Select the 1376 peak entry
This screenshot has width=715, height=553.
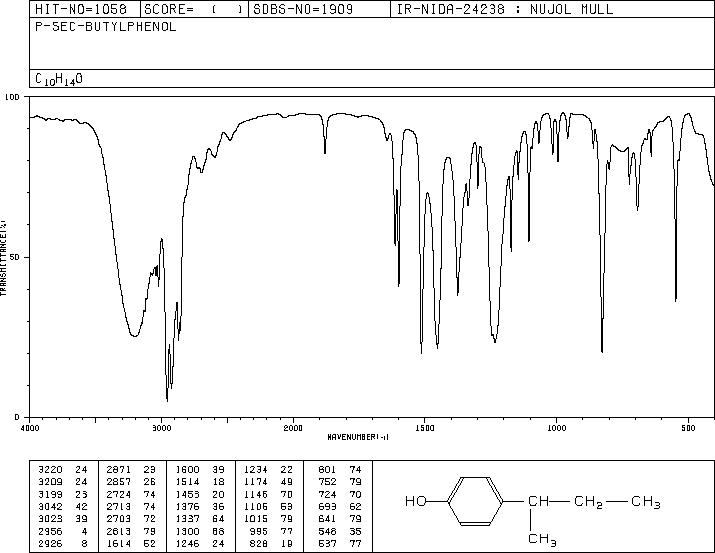tap(200, 506)
